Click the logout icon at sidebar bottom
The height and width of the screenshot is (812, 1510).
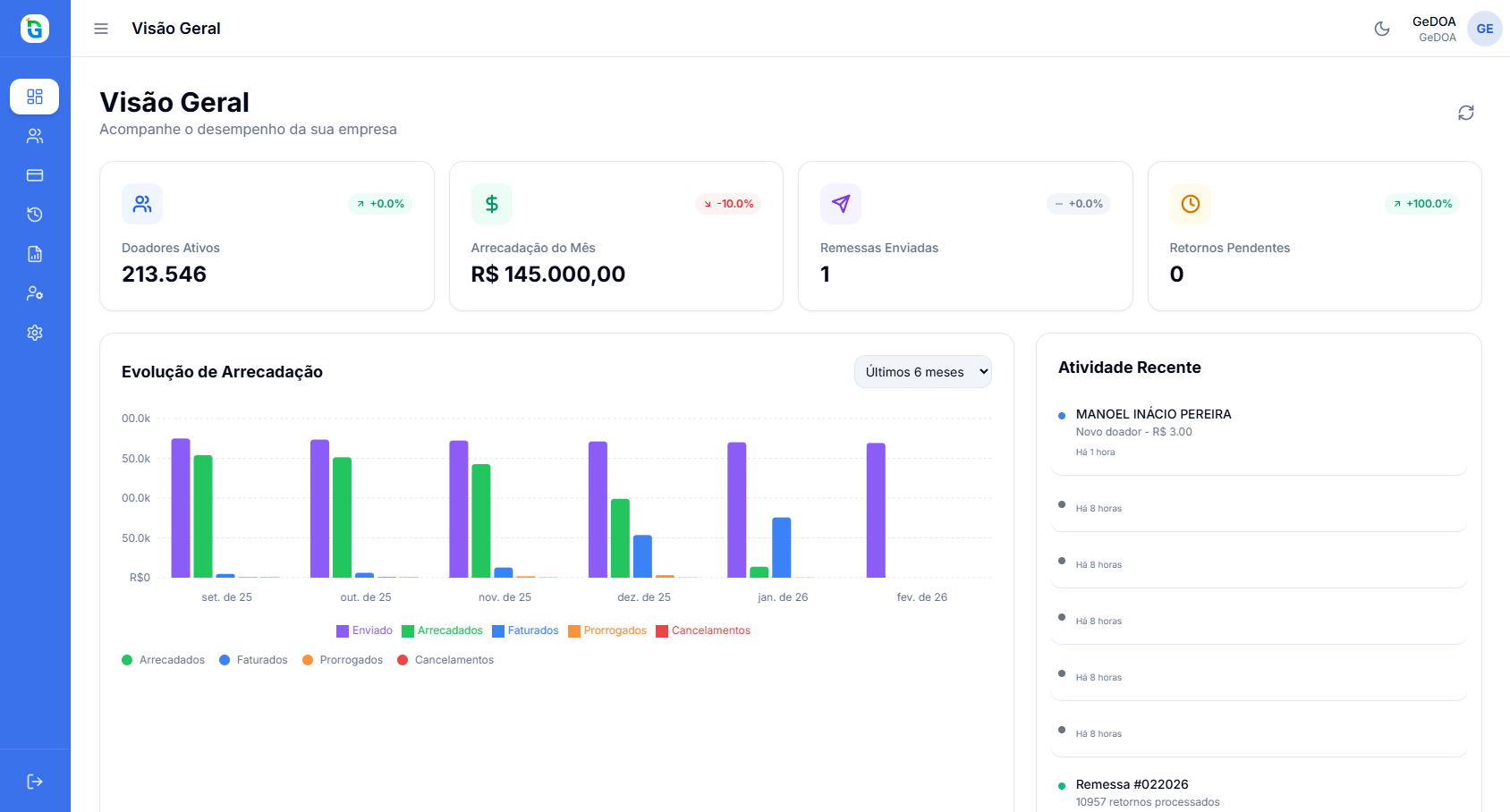point(35,782)
